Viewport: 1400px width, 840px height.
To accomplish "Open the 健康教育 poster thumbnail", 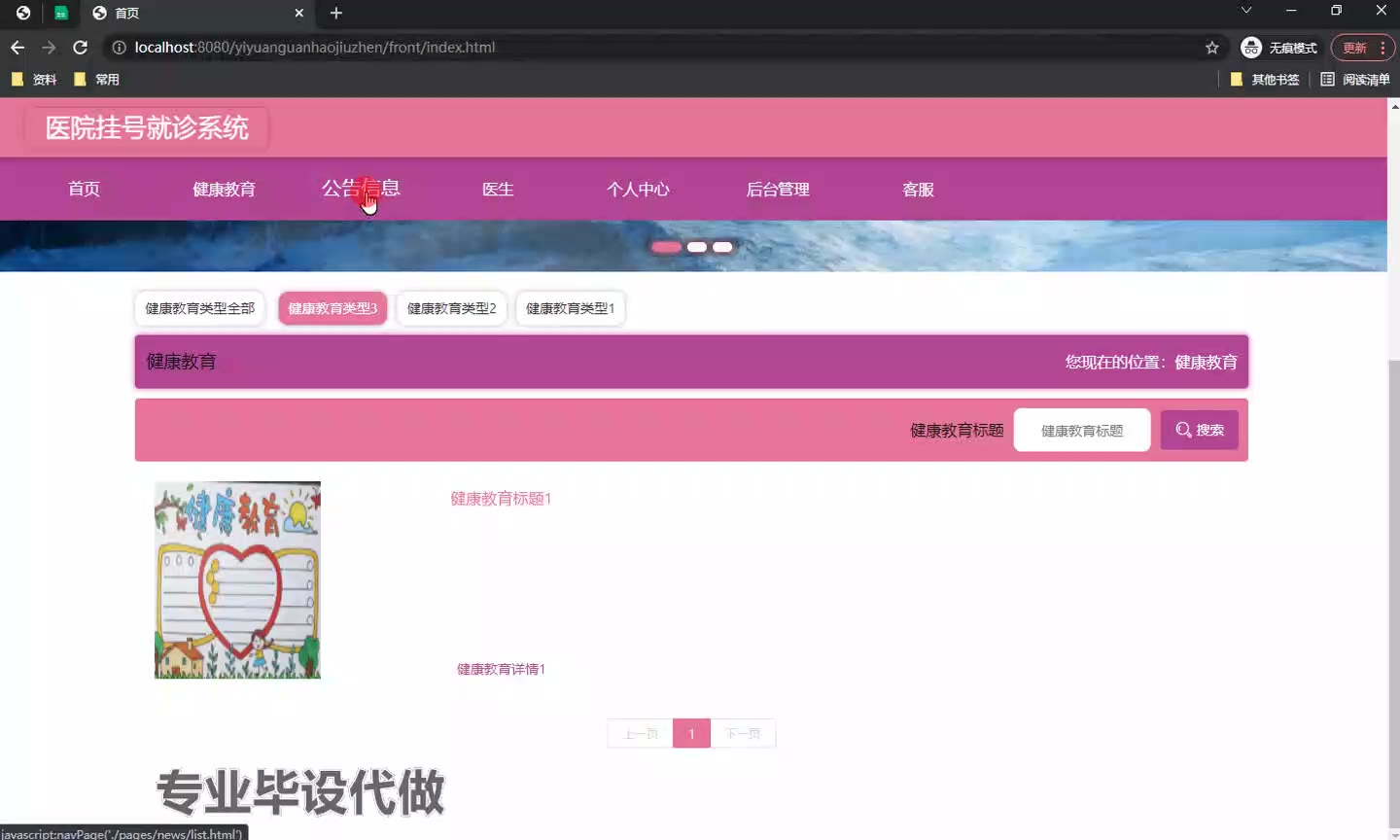I will [x=237, y=579].
